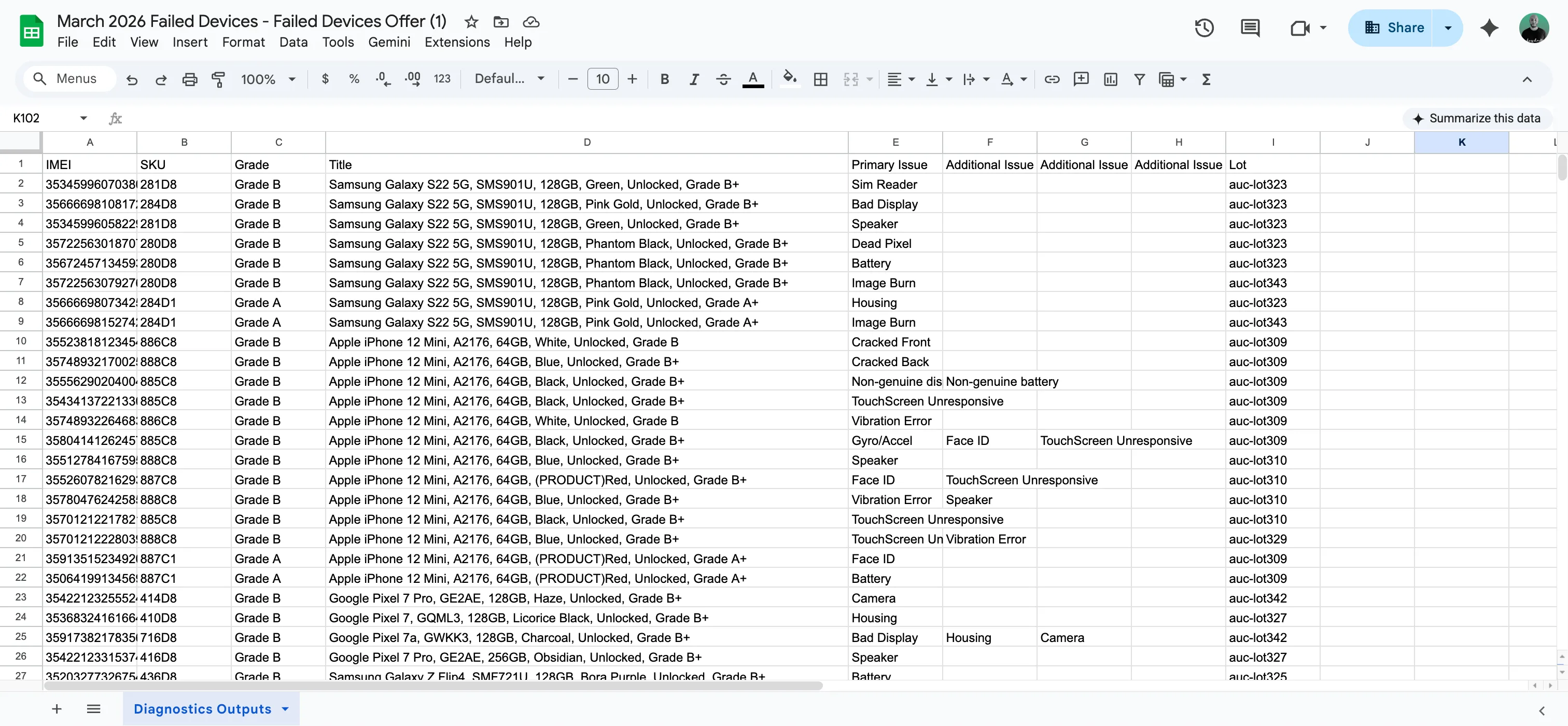Click the horizontal scrollbar
Screen dimensions: 1568x726
(433, 686)
